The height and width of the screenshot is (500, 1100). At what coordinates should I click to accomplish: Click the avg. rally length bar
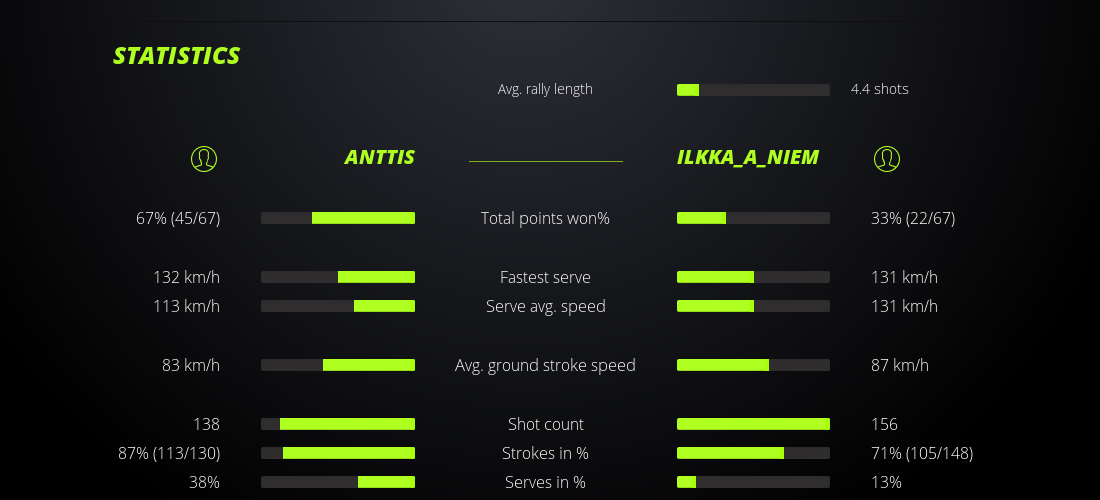753,90
